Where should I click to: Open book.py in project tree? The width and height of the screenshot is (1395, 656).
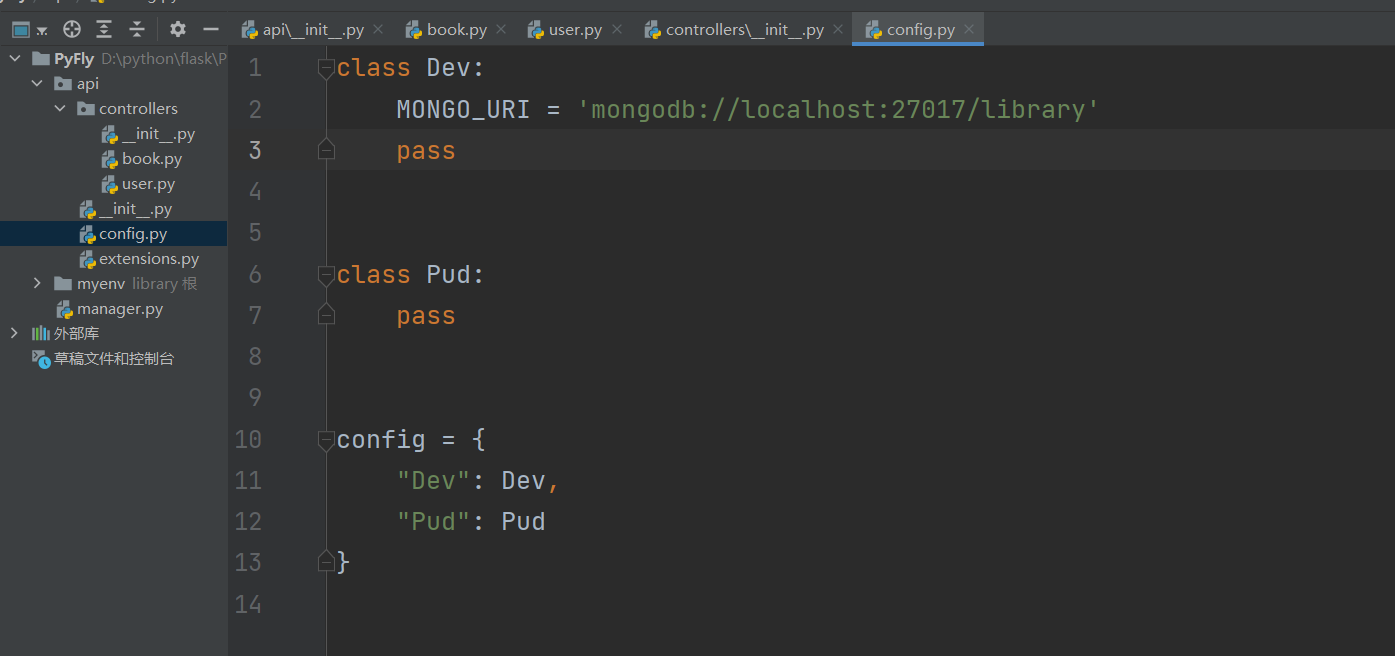point(152,159)
